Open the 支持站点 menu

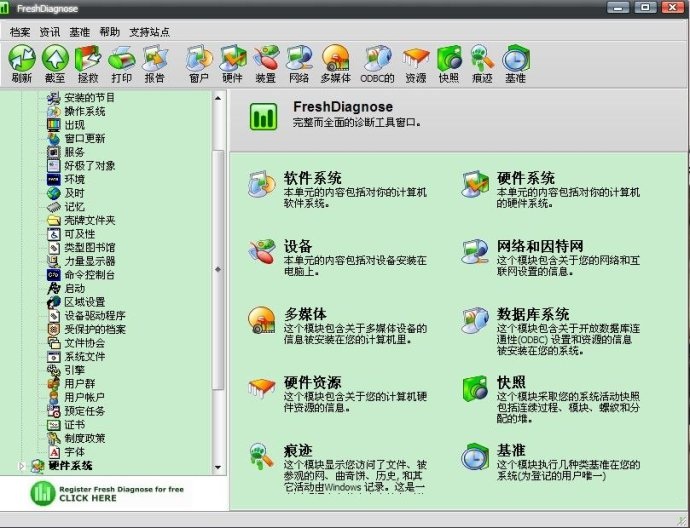tap(150, 32)
